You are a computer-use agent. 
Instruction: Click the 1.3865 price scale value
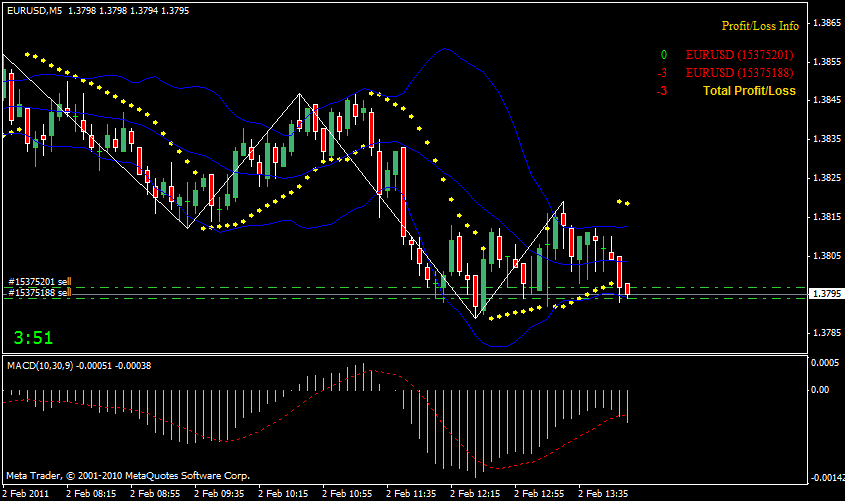(827, 23)
